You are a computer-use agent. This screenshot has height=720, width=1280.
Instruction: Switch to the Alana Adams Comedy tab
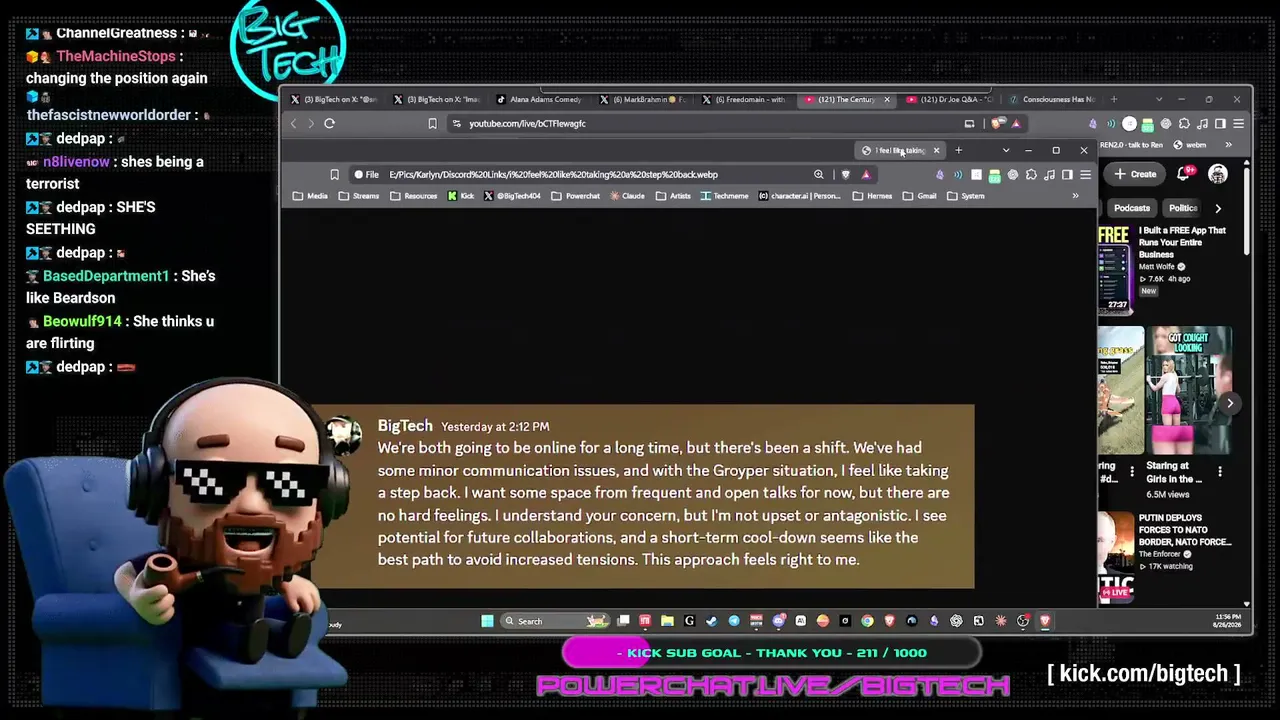click(538, 99)
